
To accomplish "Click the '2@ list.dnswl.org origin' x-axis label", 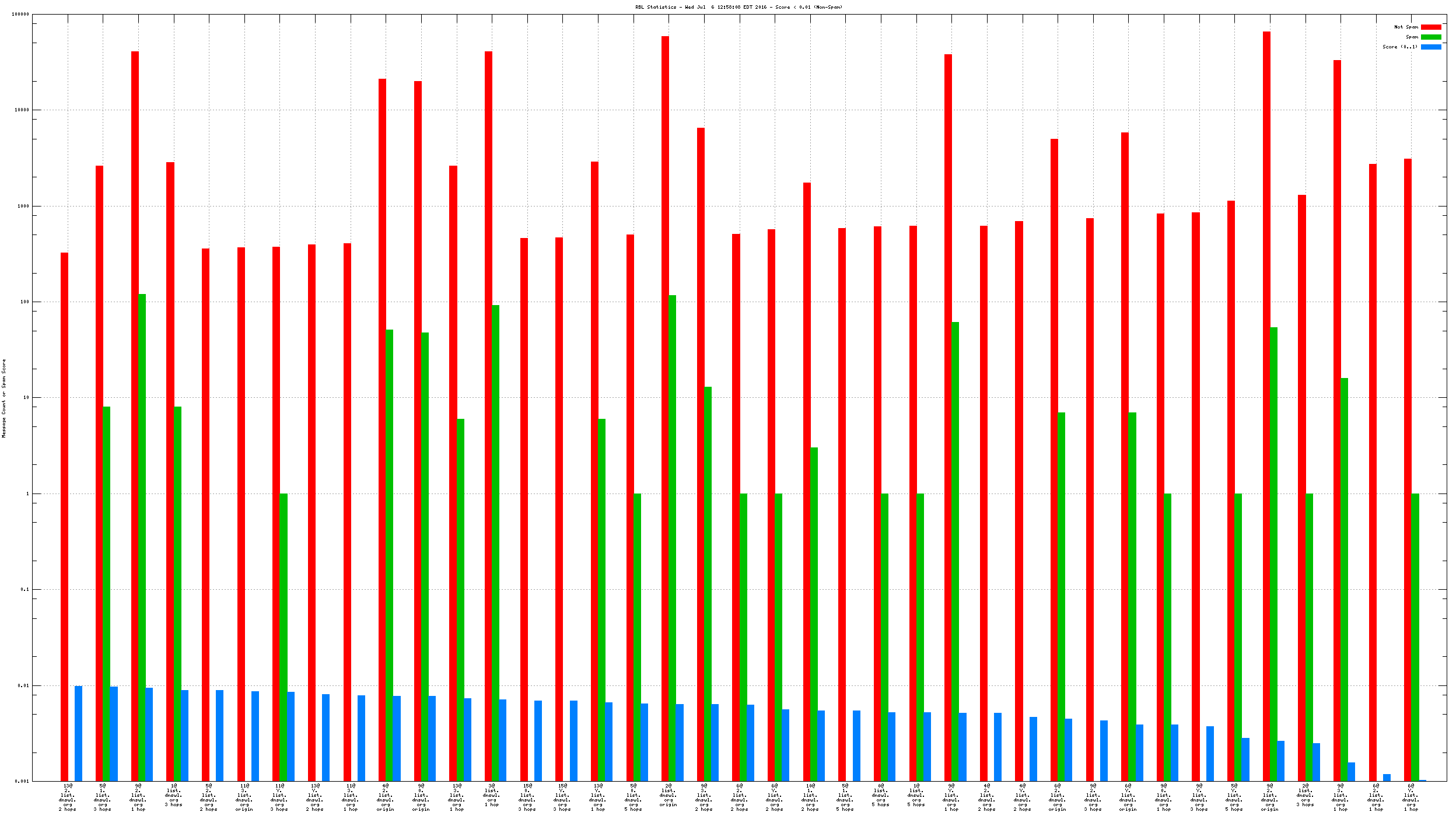I will pos(668,795).
